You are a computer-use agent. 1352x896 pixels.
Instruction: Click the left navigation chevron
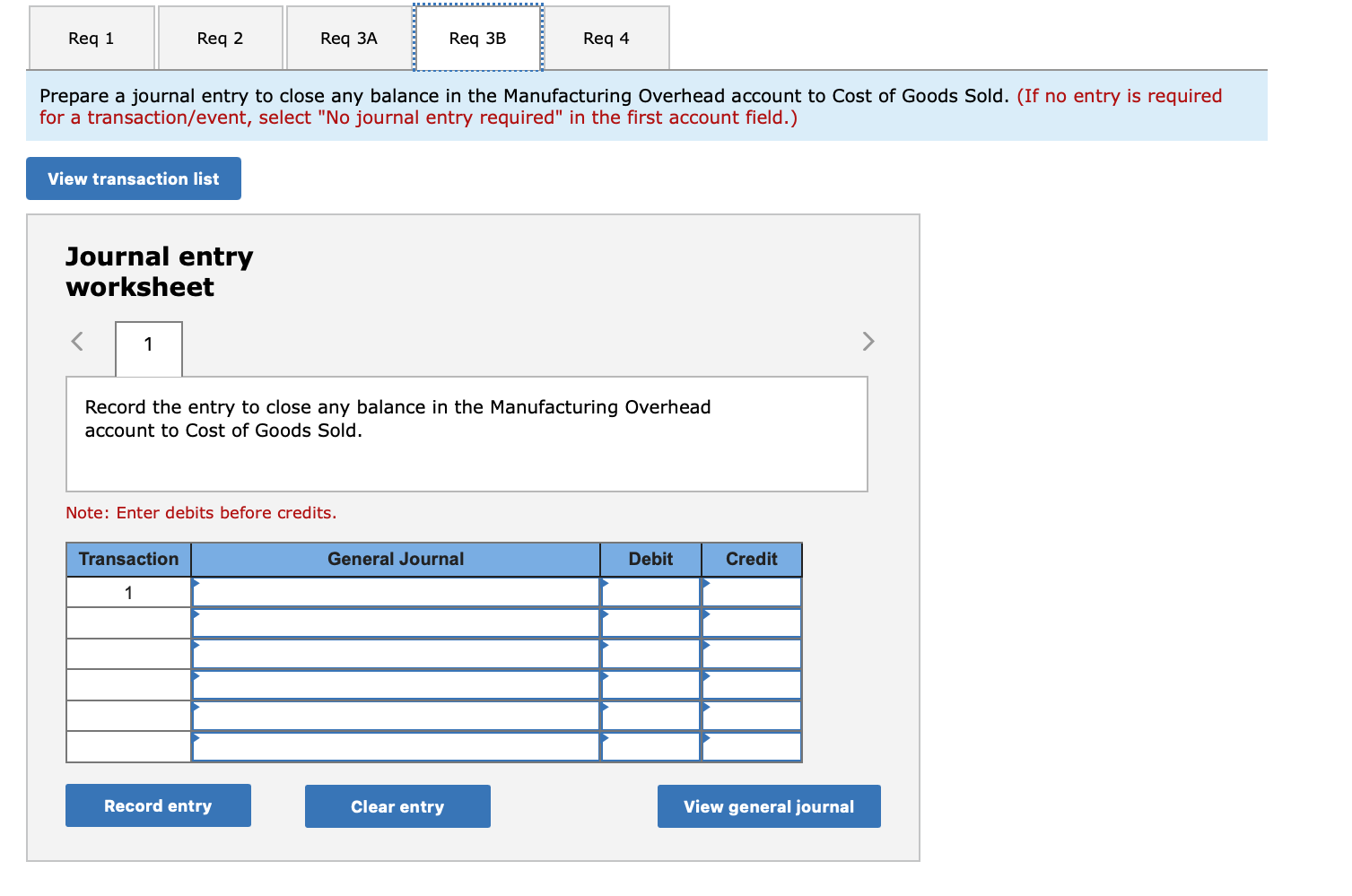tap(76, 341)
